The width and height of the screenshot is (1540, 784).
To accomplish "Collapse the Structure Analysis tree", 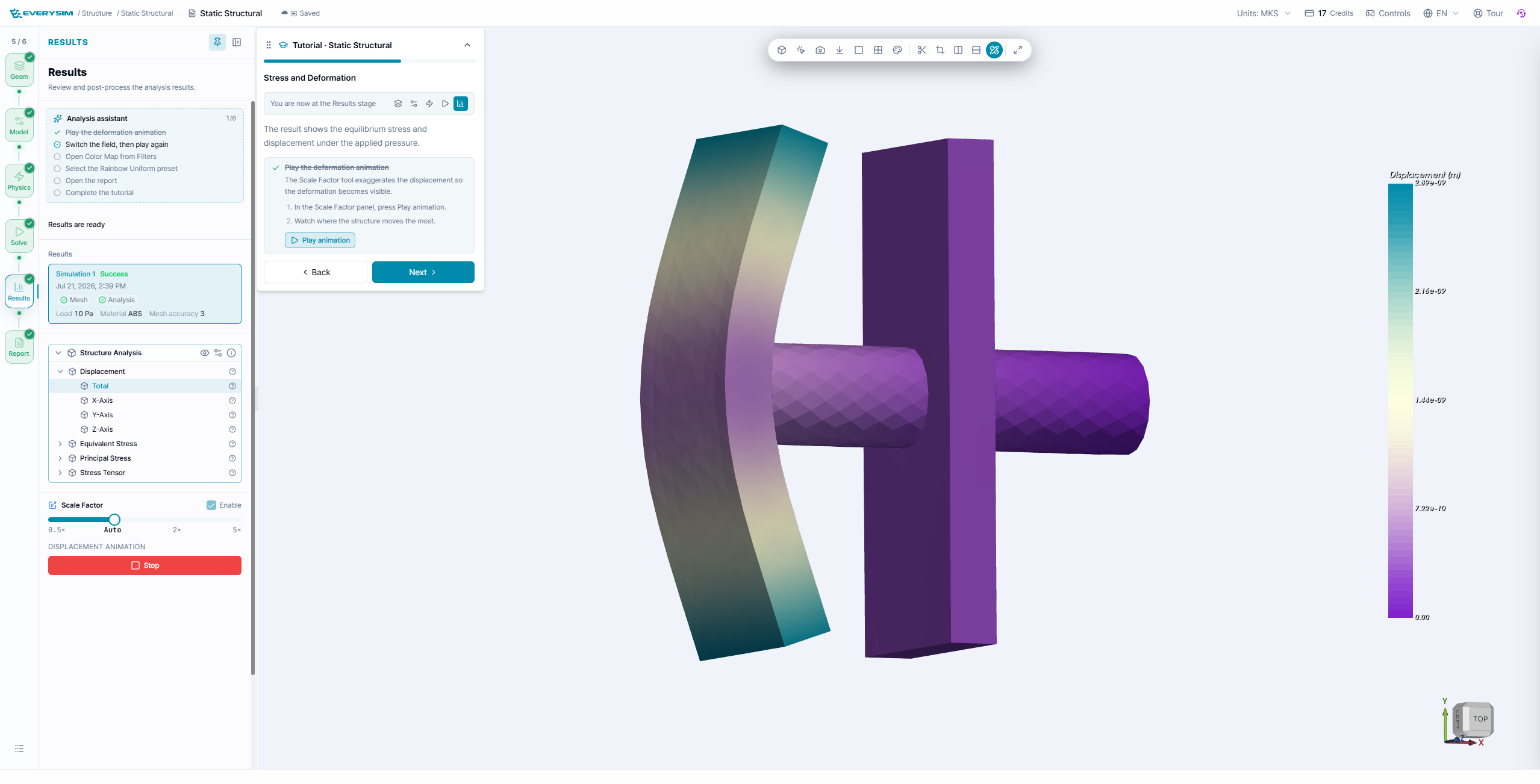I will click(58, 353).
